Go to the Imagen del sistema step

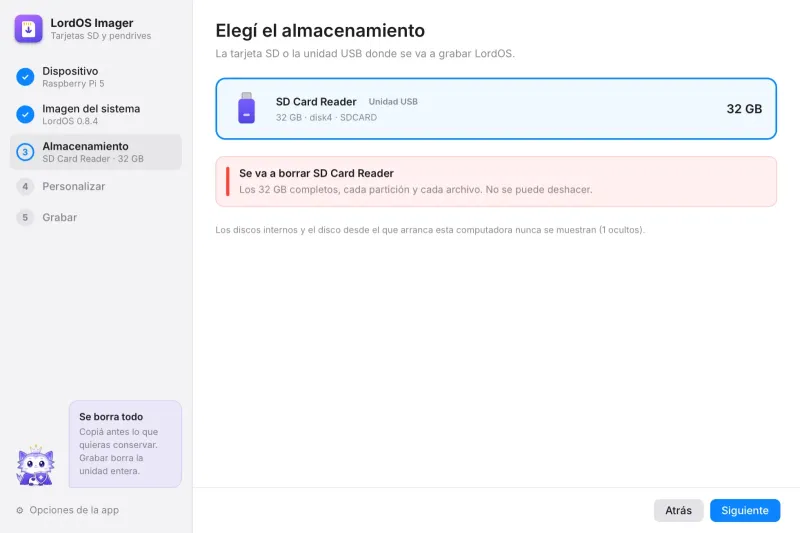point(95,114)
